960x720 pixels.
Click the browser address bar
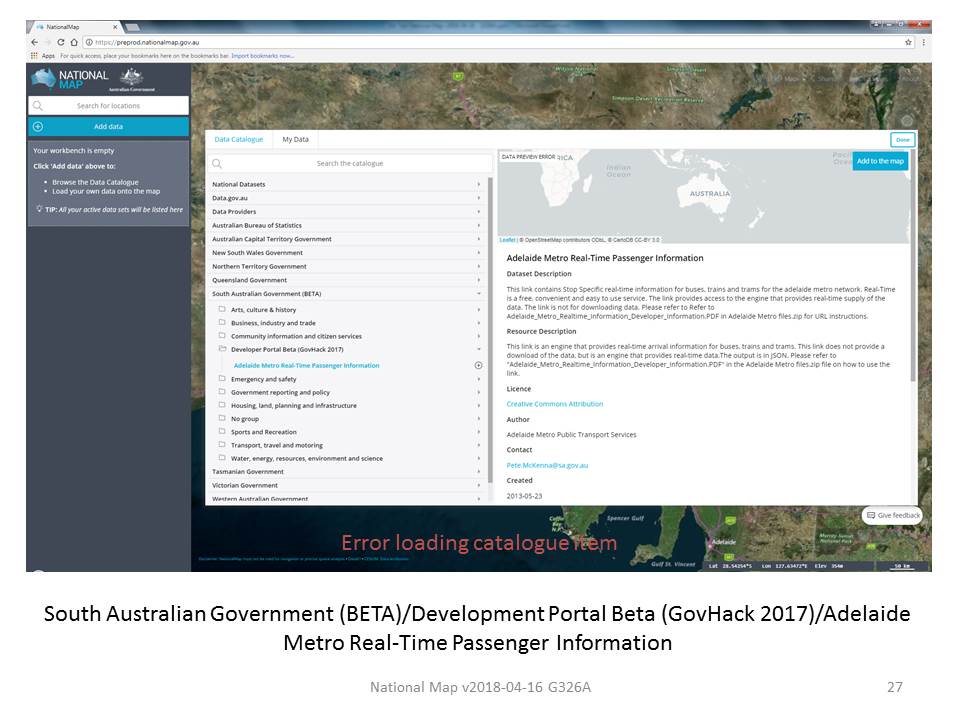point(496,42)
